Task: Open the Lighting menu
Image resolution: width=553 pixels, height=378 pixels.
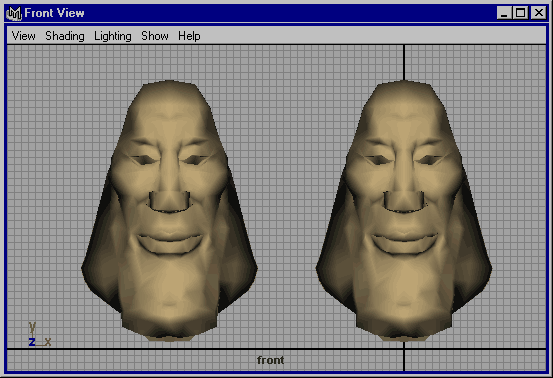Action: pos(113,36)
